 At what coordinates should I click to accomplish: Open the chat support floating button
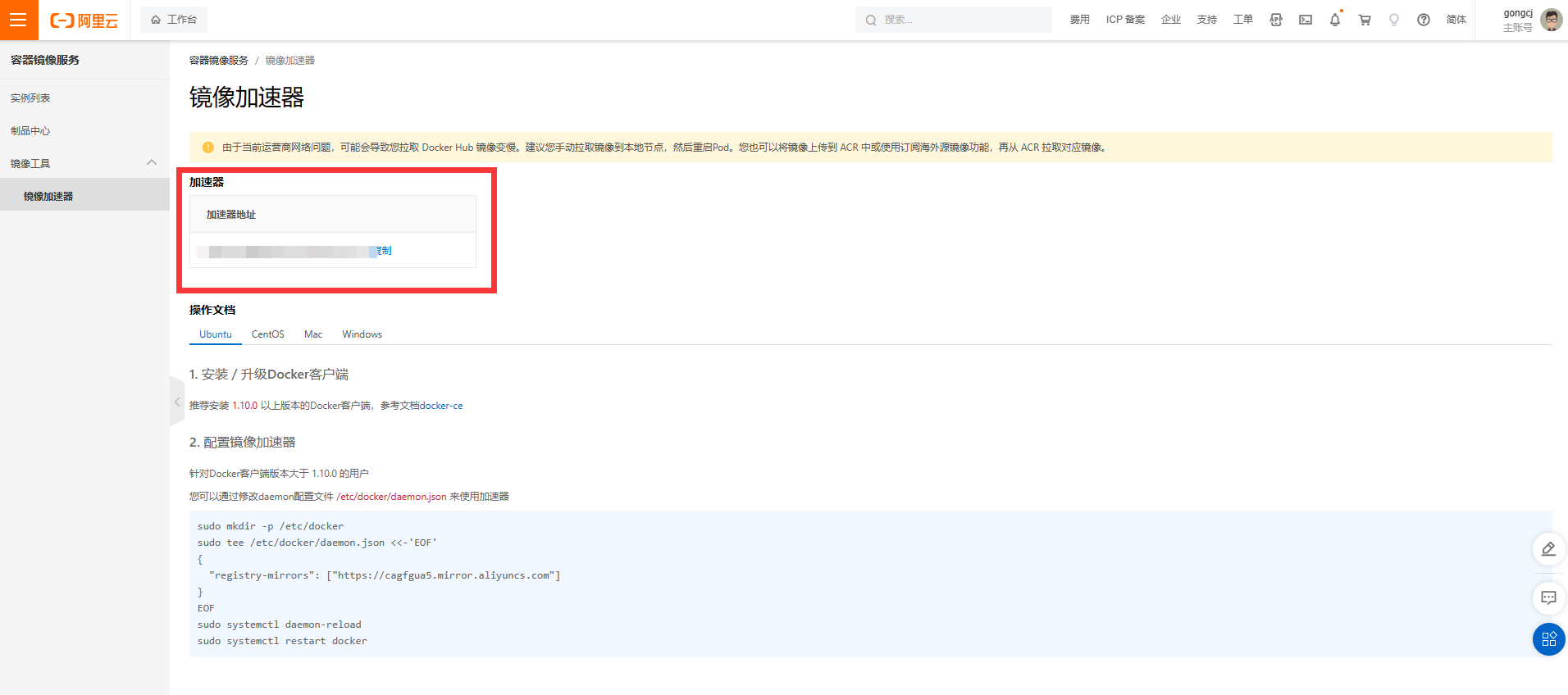(1548, 597)
